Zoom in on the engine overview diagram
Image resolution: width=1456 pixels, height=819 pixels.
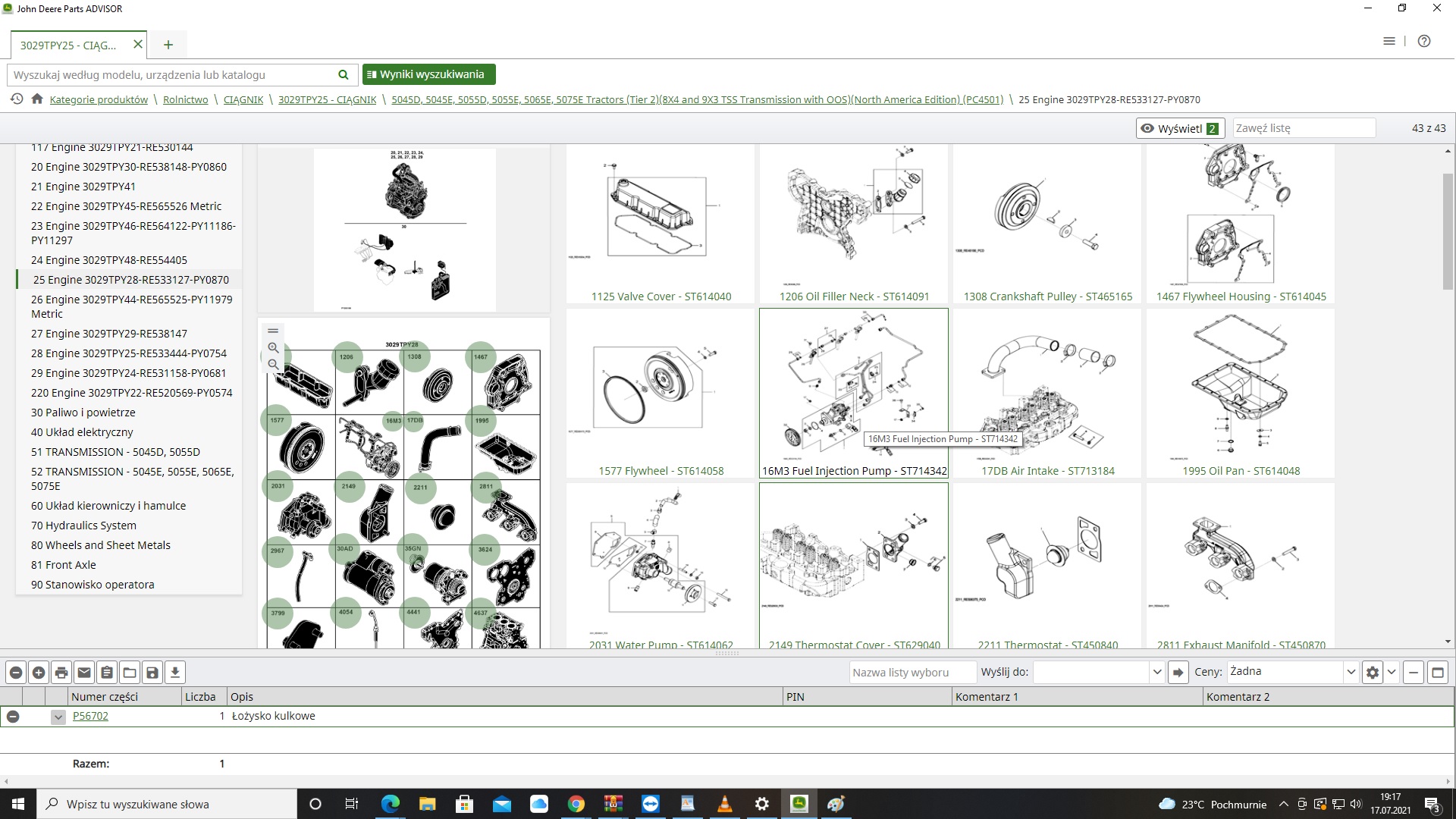pyautogui.click(x=273, y=348)
